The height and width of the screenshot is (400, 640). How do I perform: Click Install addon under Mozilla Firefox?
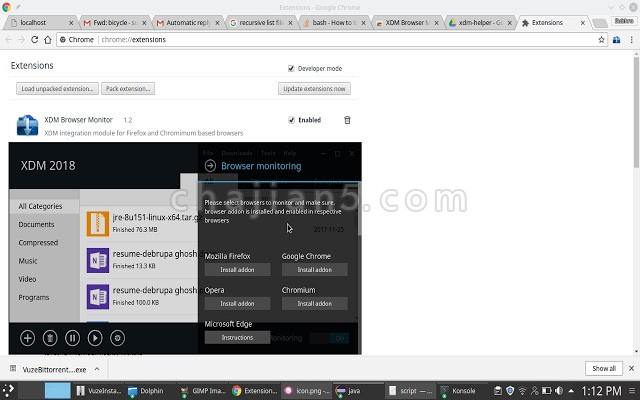[x=237, y=269]
